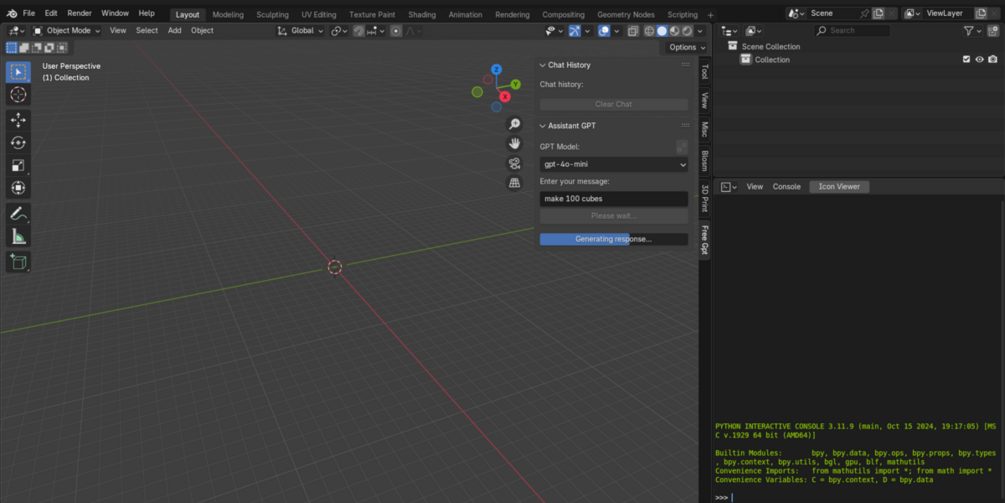Screen dimensions: 1005x503
Task: Select the 3D Cursor tool
Action: click(18, 95)
